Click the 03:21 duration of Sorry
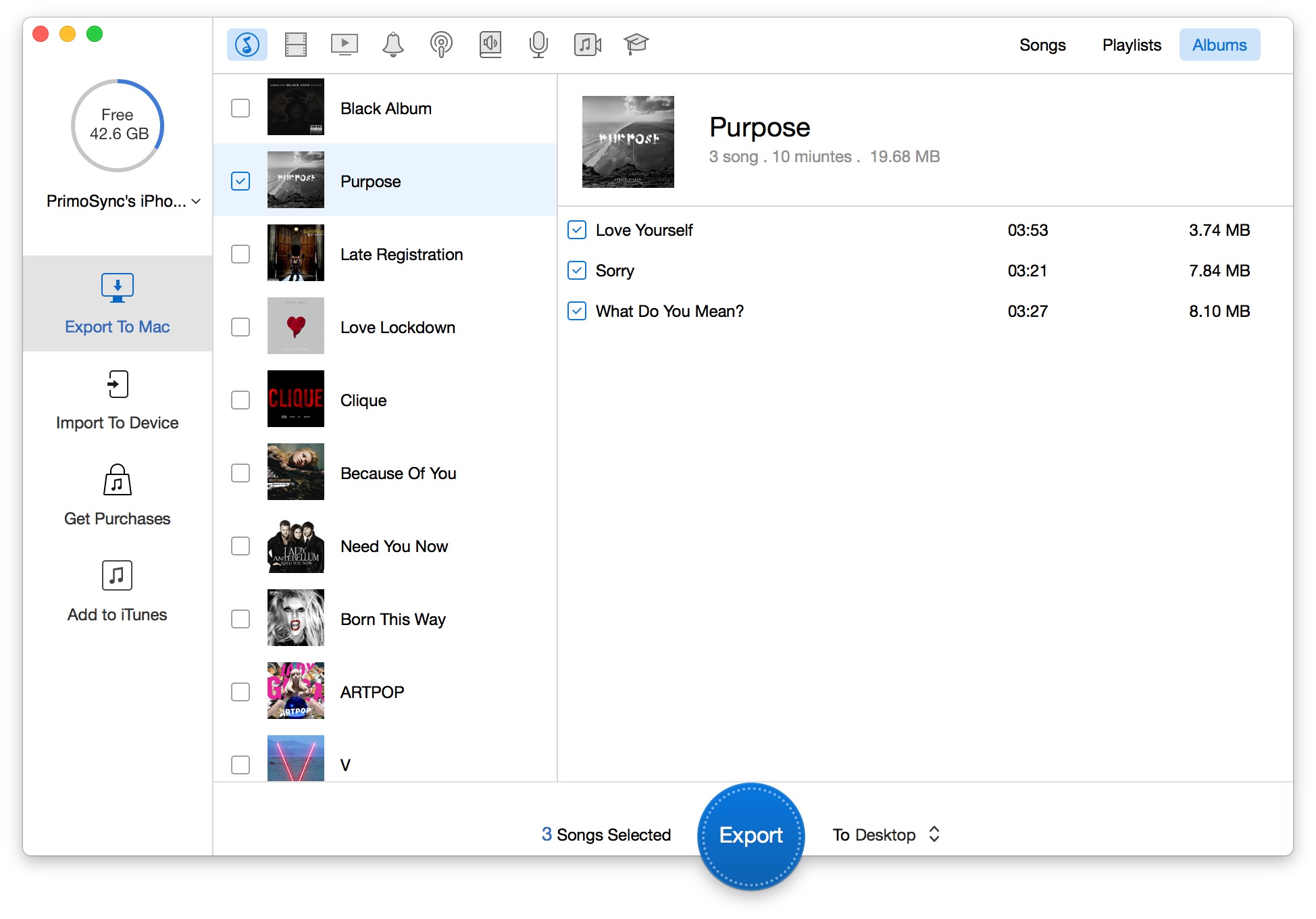This screenshot has height=919, width=1316. tap(1028, 270)
